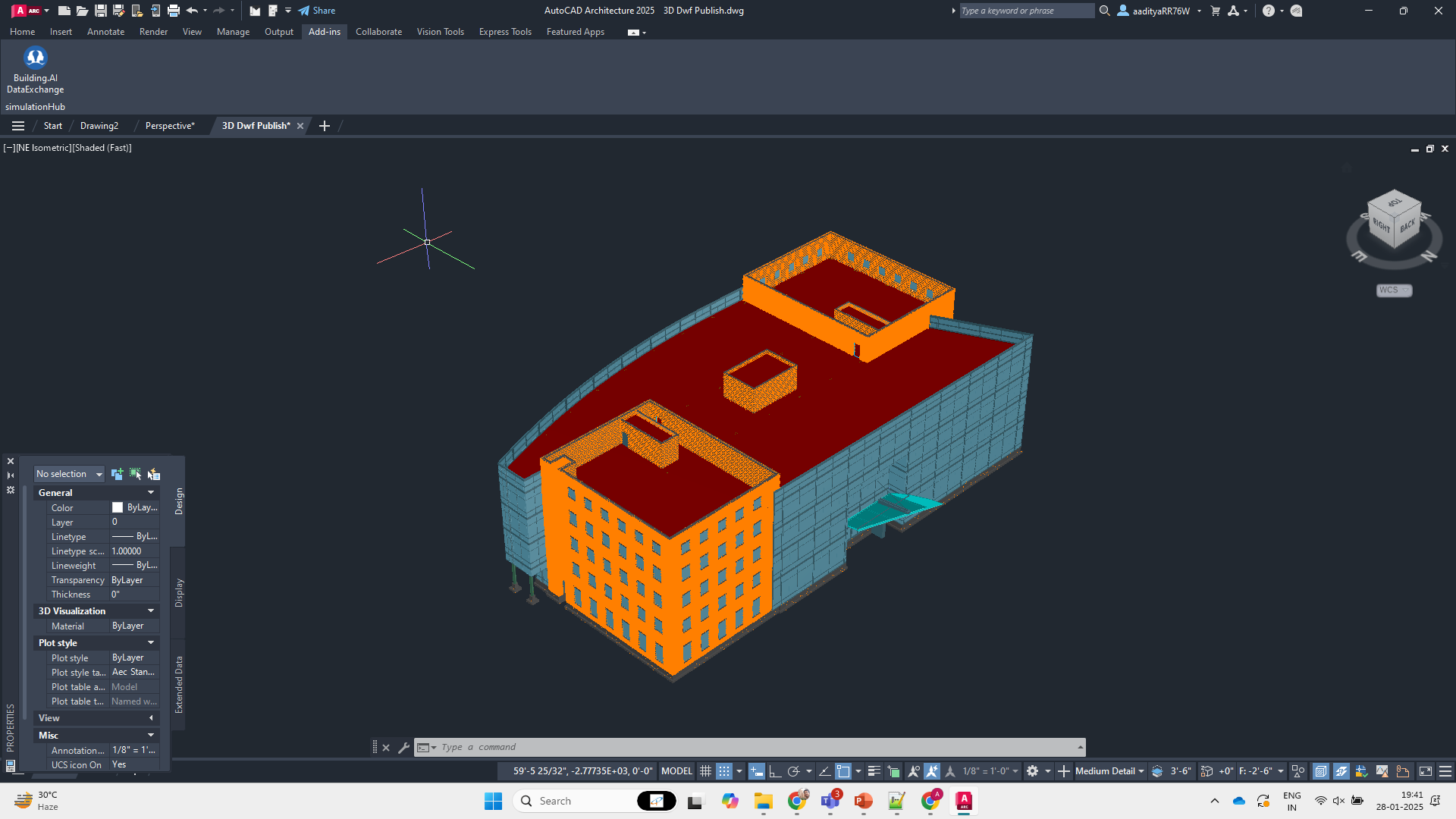Click the Save As icon in Quick Access
The width and height of the screenshot is (1456, 819).
(119, 11)
